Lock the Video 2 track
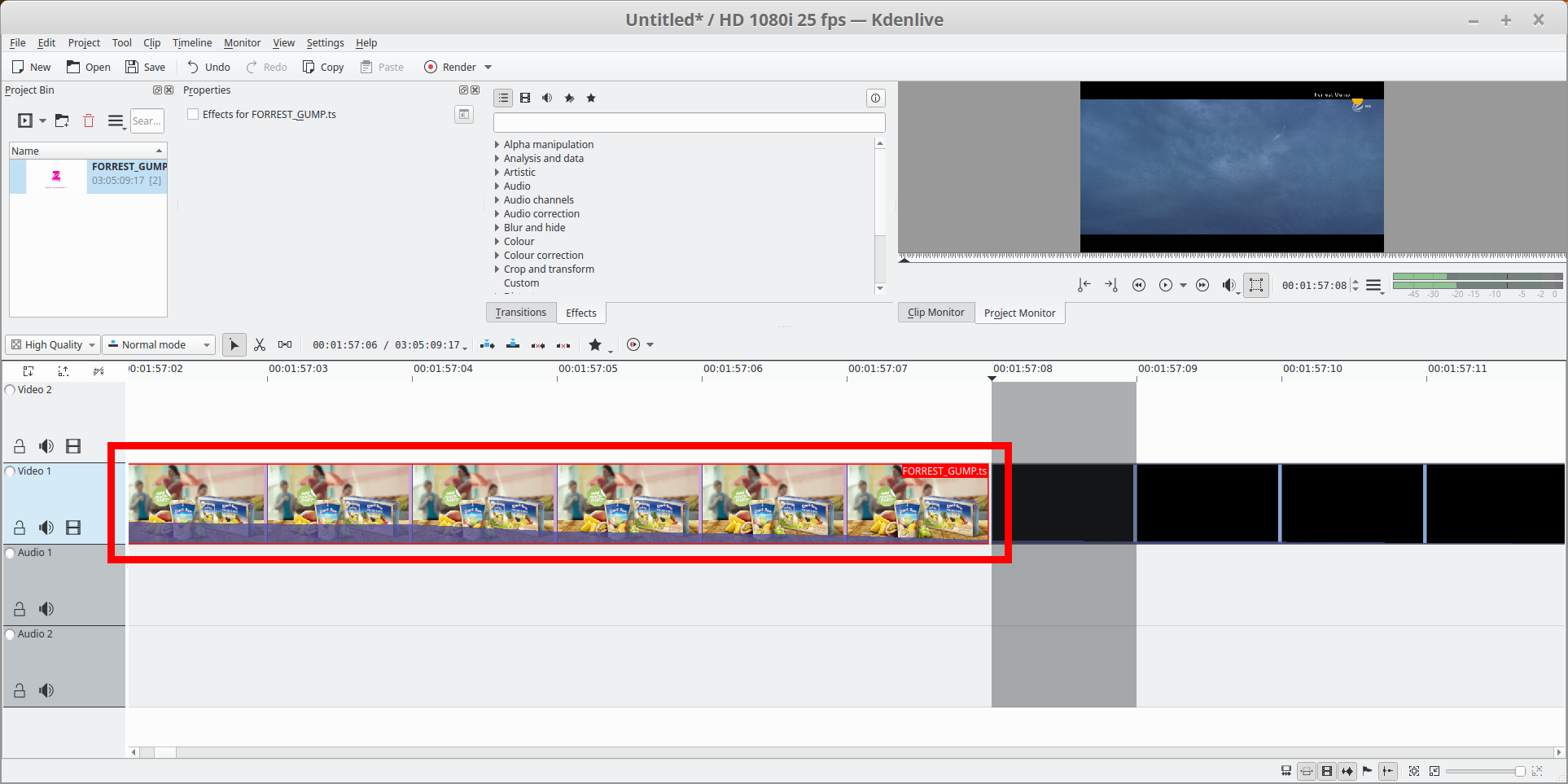This screenshot has height=784, width=1568. [x=20, y=446]
